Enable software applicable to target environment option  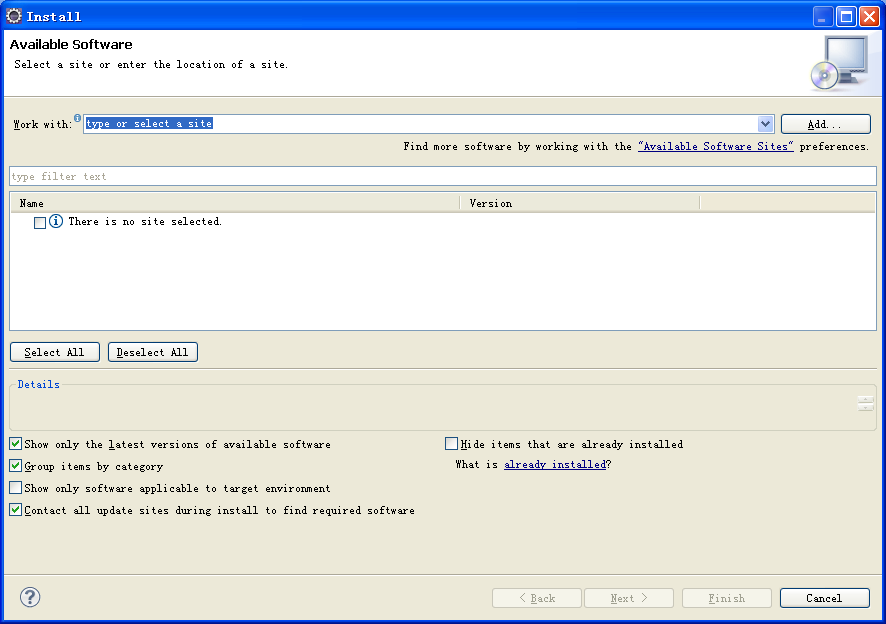click(16, 488)
